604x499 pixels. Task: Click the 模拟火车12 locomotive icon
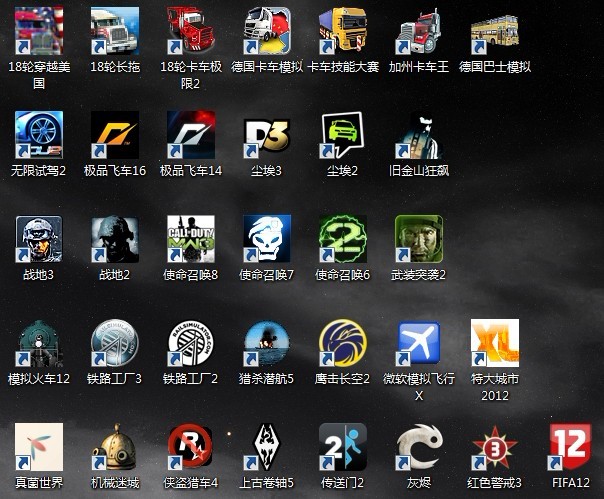click(39, 343)
